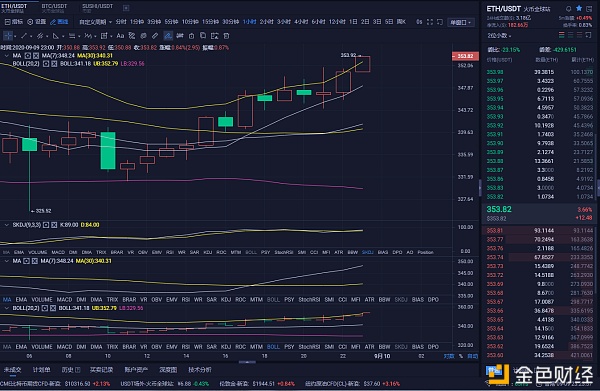Select the trend line drawing tool
Viewport: 600px width, 391px height.
[x=24, y=36]
